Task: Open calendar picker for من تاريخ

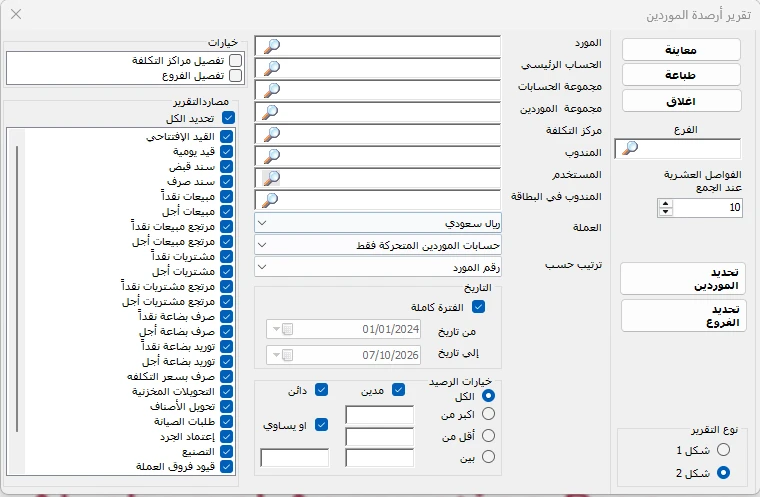Action: point(287,329)
